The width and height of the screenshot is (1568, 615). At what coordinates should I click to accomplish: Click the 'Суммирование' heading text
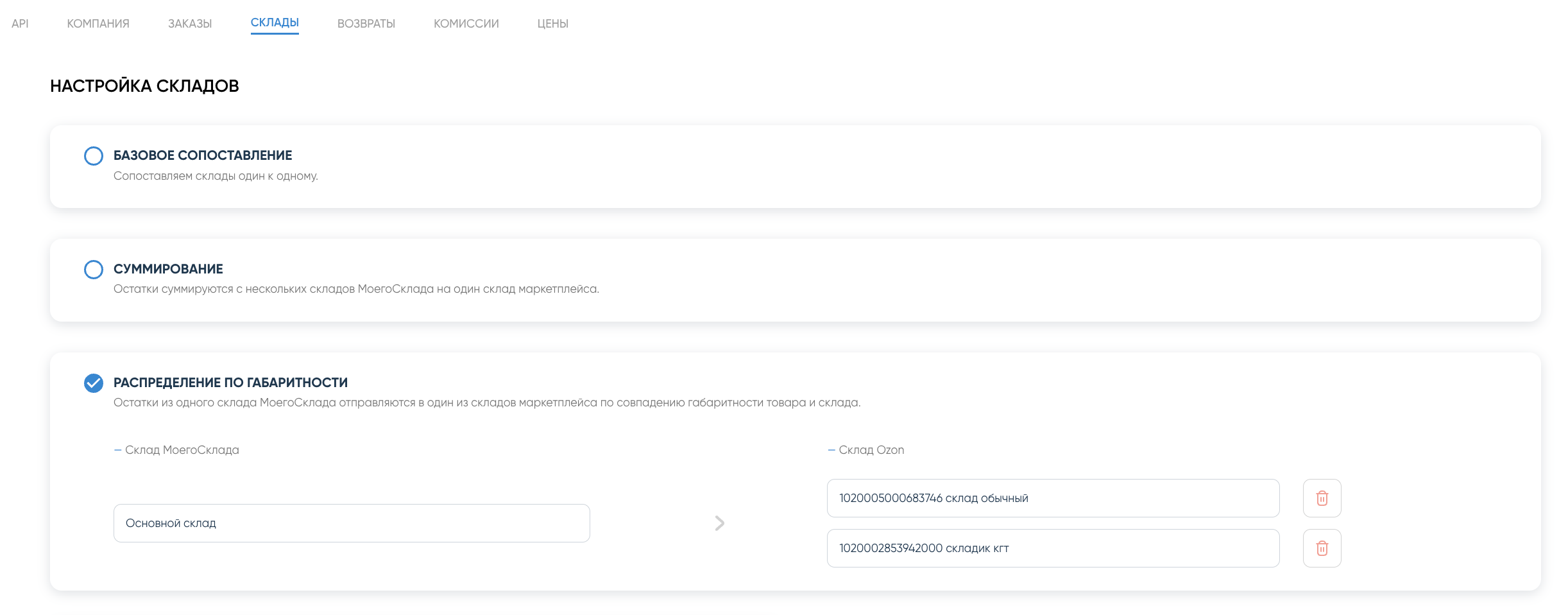168,269
